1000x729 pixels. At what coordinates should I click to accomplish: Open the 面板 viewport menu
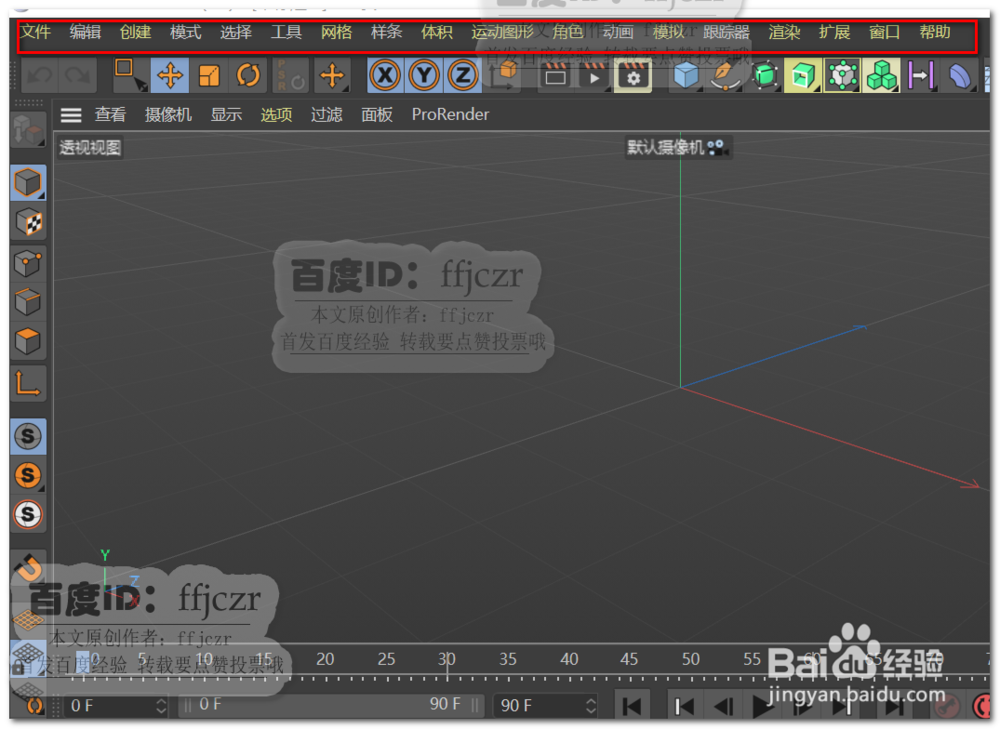[x=377, y=115]
